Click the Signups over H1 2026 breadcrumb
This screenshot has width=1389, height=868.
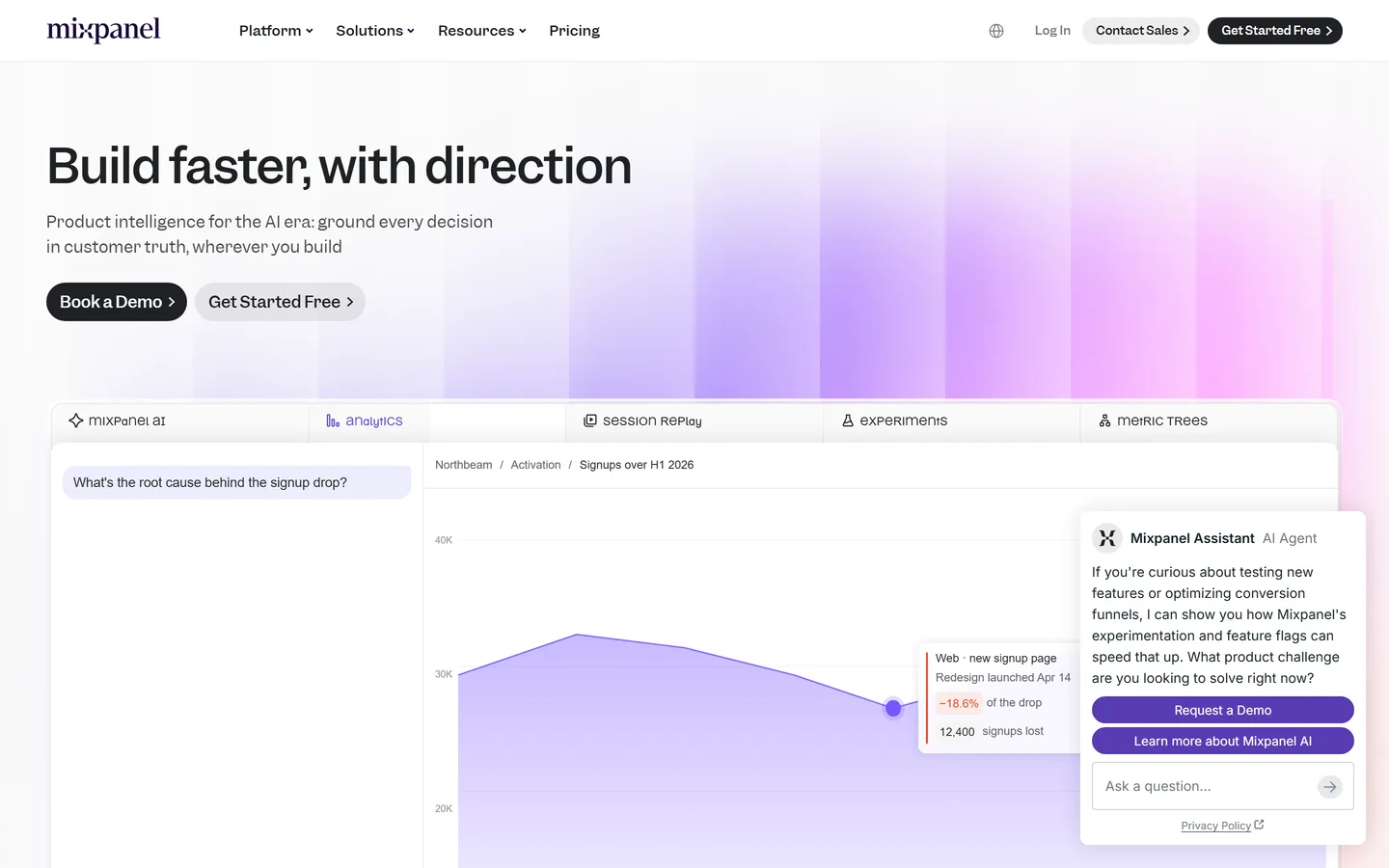click(637, 465)
